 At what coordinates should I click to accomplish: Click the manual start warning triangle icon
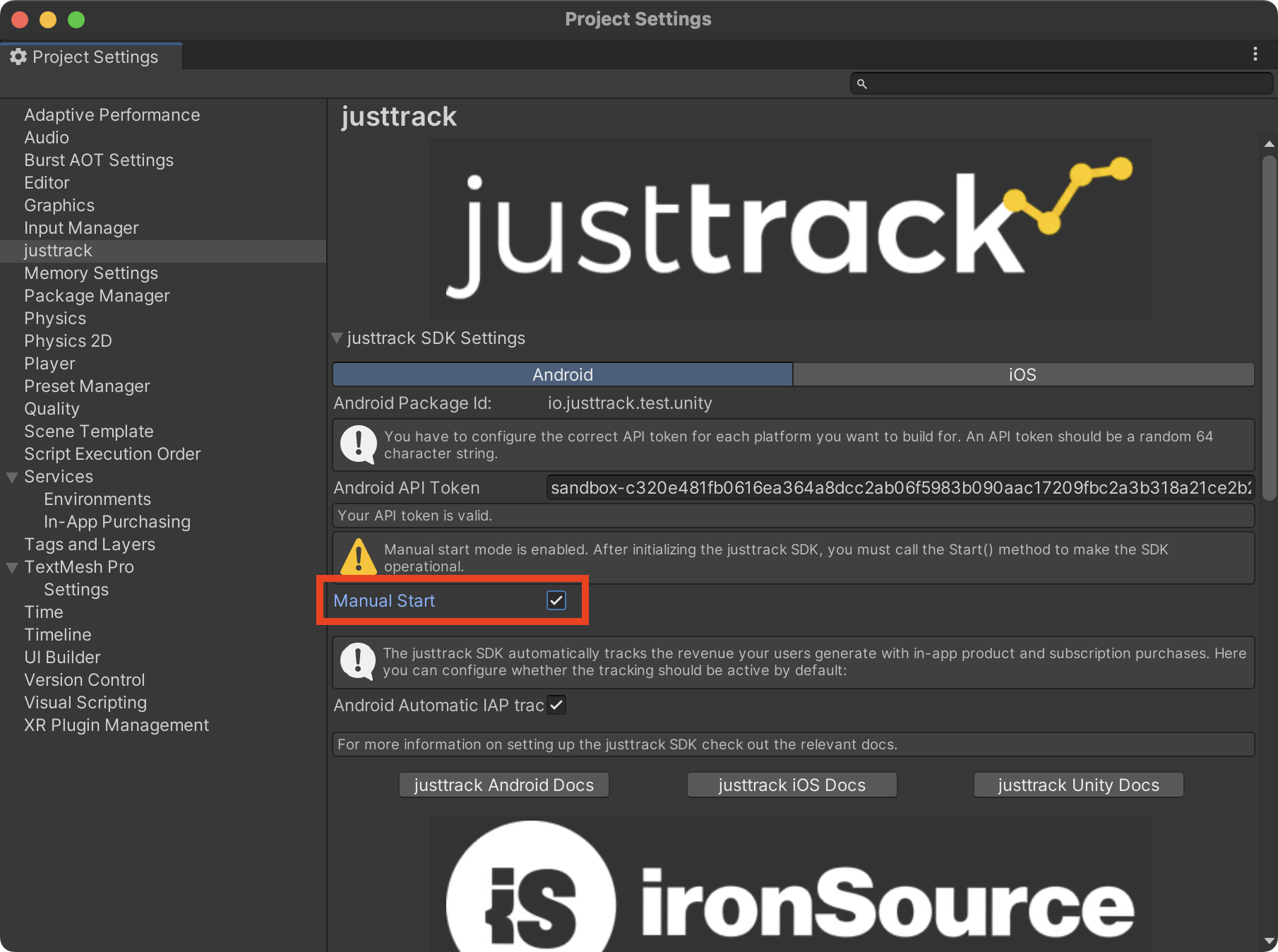point(359,557)
